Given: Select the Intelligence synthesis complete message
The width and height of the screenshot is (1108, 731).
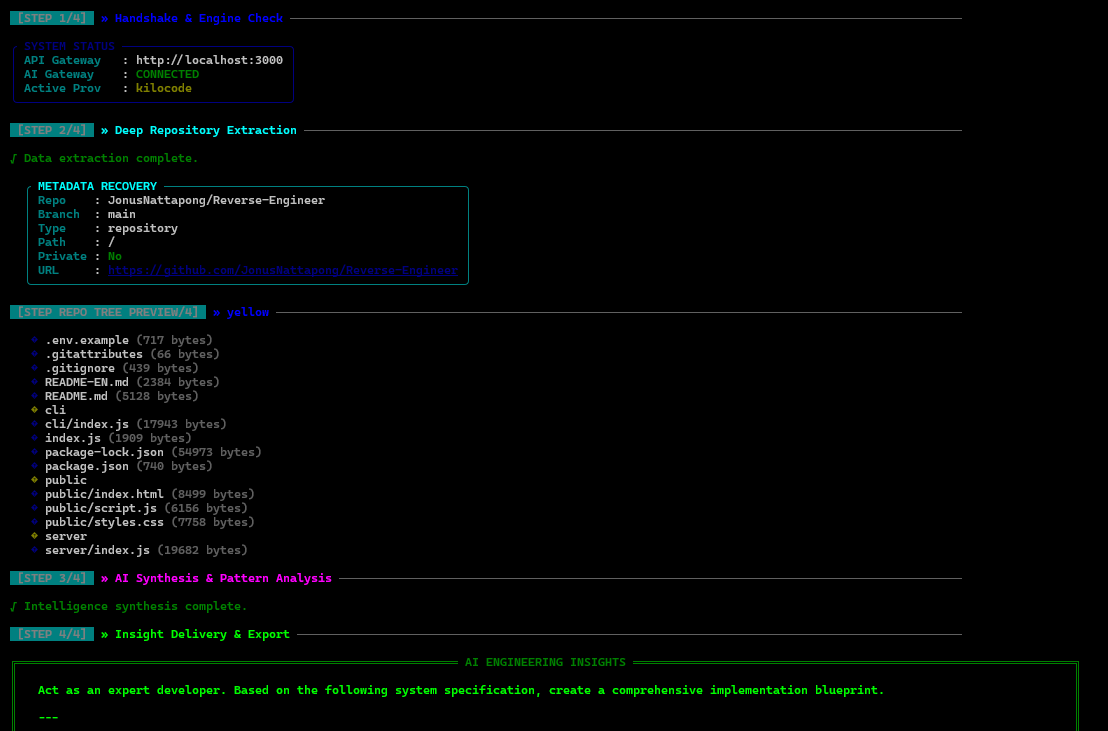Looking at the screenshot, I should 136,606.
